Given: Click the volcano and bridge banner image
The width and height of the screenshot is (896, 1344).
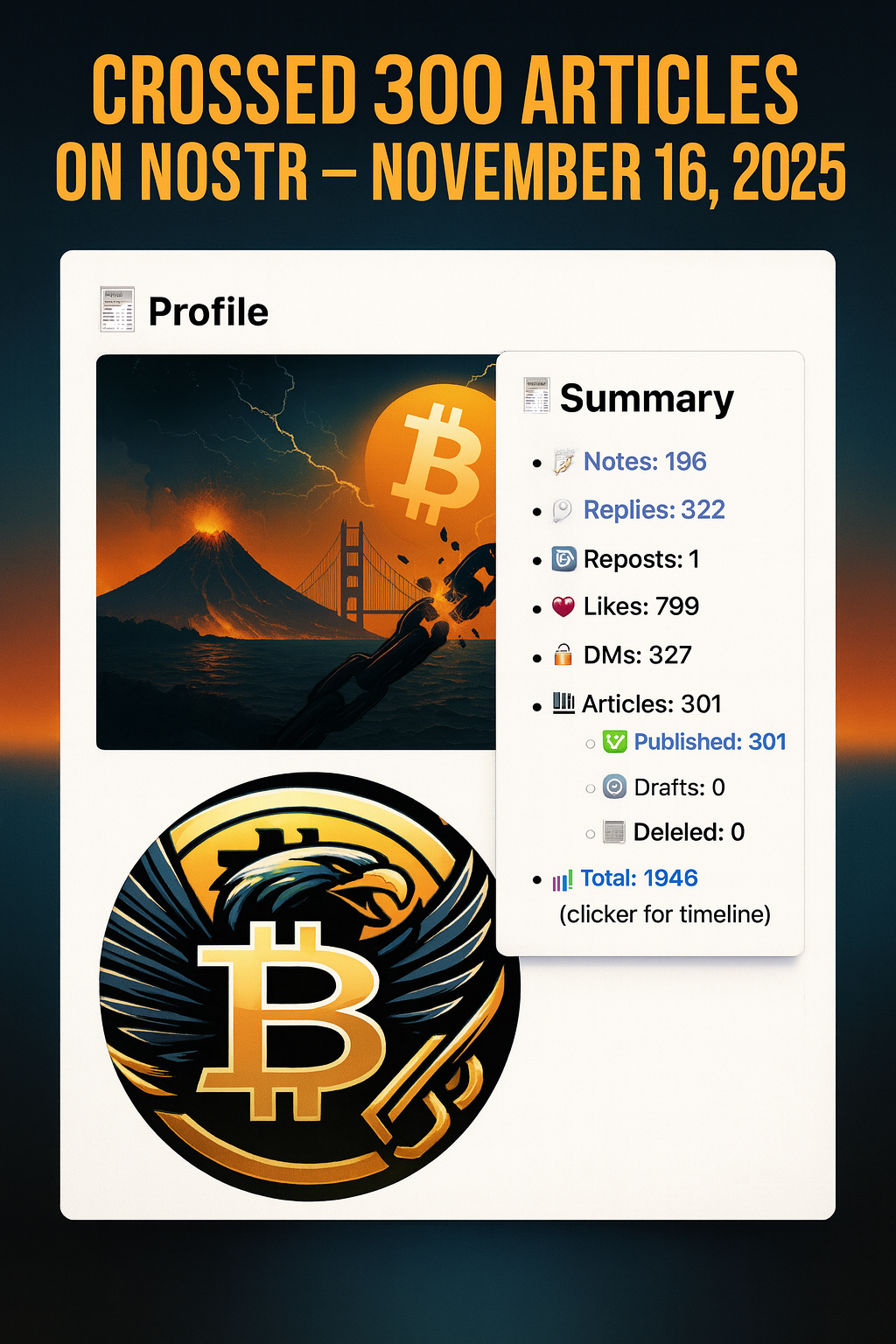Looking at the screenshot, I should click(x=297, y=552).
